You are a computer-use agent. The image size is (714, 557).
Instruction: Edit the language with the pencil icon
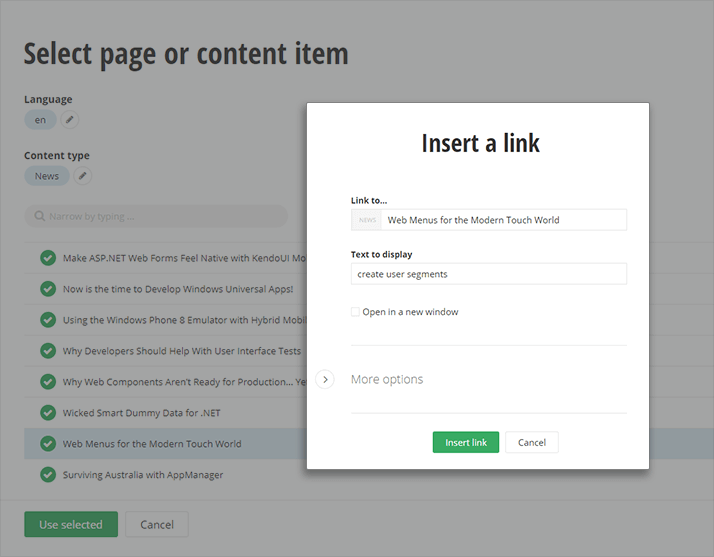[x=69, y=120]
